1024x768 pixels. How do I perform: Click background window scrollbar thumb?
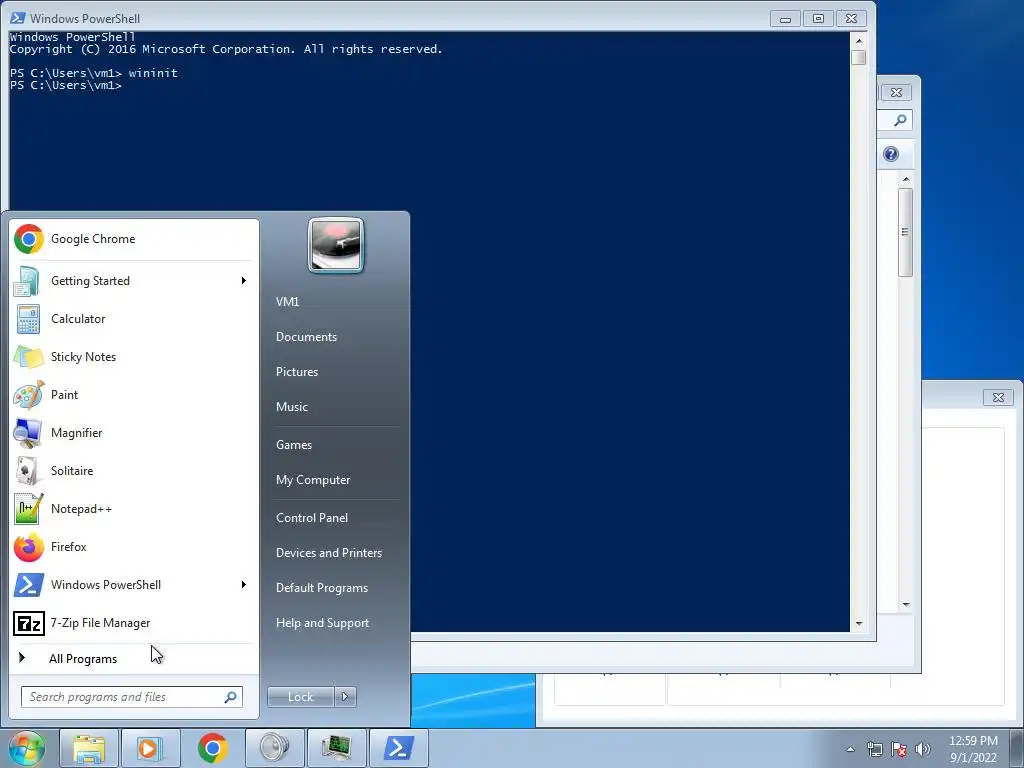905,232
